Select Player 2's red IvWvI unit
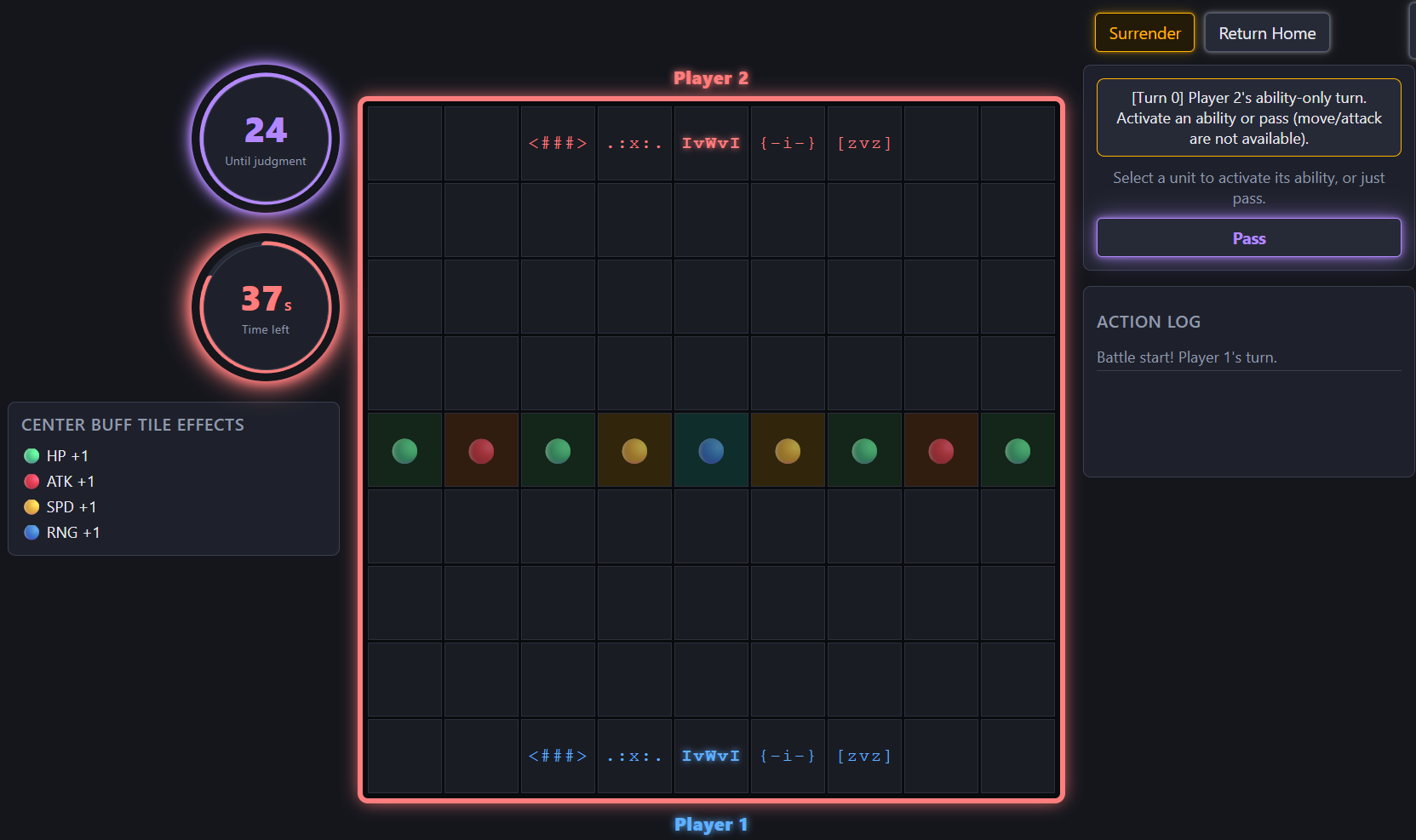 point(711,143)
